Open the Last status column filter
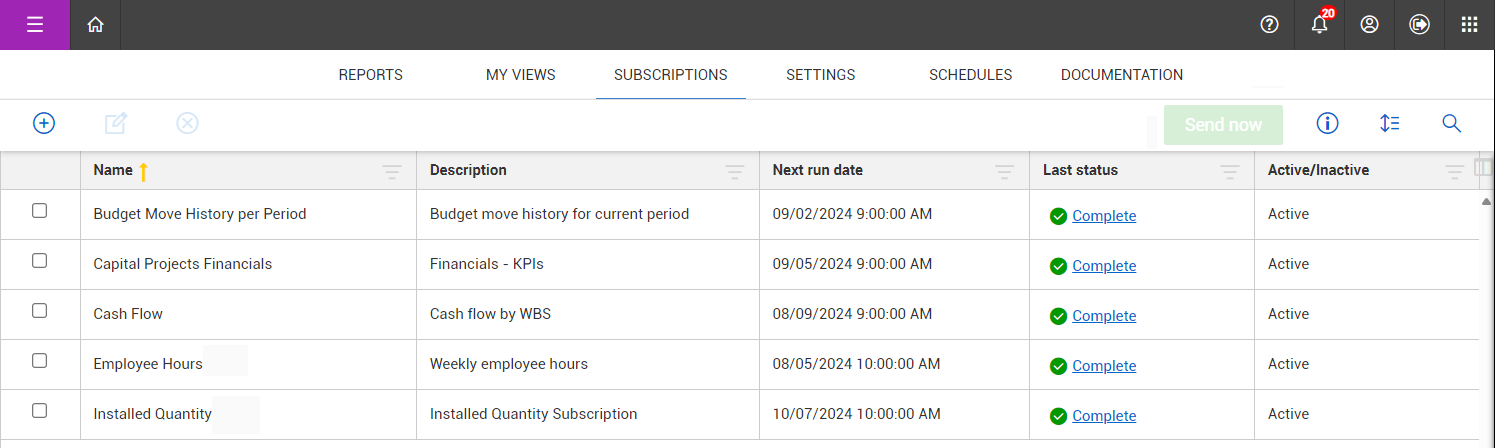The image size is (1495, 448). [x=1230, y=172]
